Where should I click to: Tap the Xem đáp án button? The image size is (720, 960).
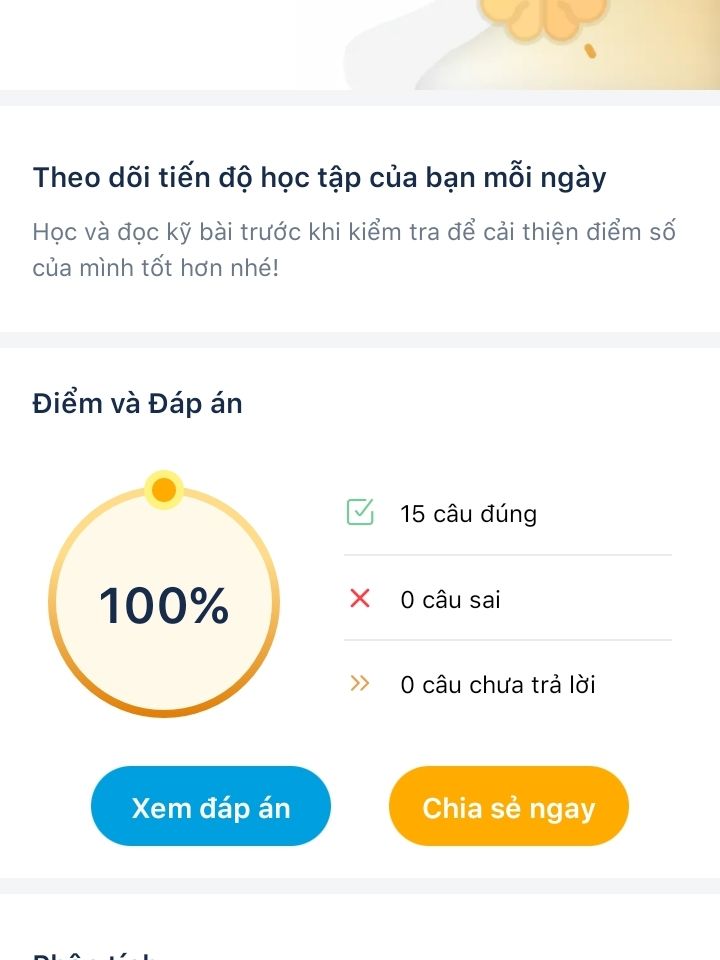[211, 806]
